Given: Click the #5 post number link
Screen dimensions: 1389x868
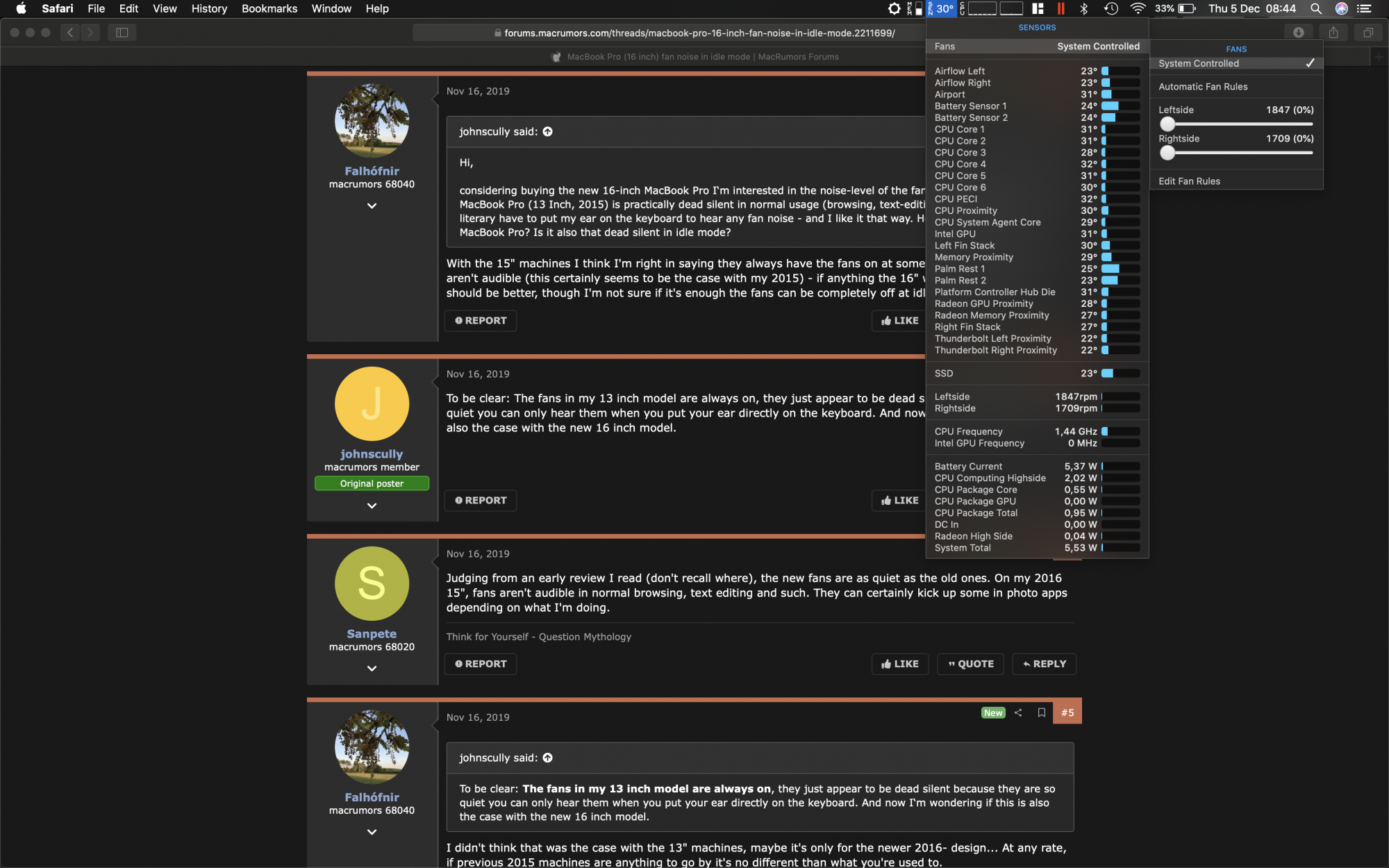Looking at the screenshot, I should [x=1067, y=712].
